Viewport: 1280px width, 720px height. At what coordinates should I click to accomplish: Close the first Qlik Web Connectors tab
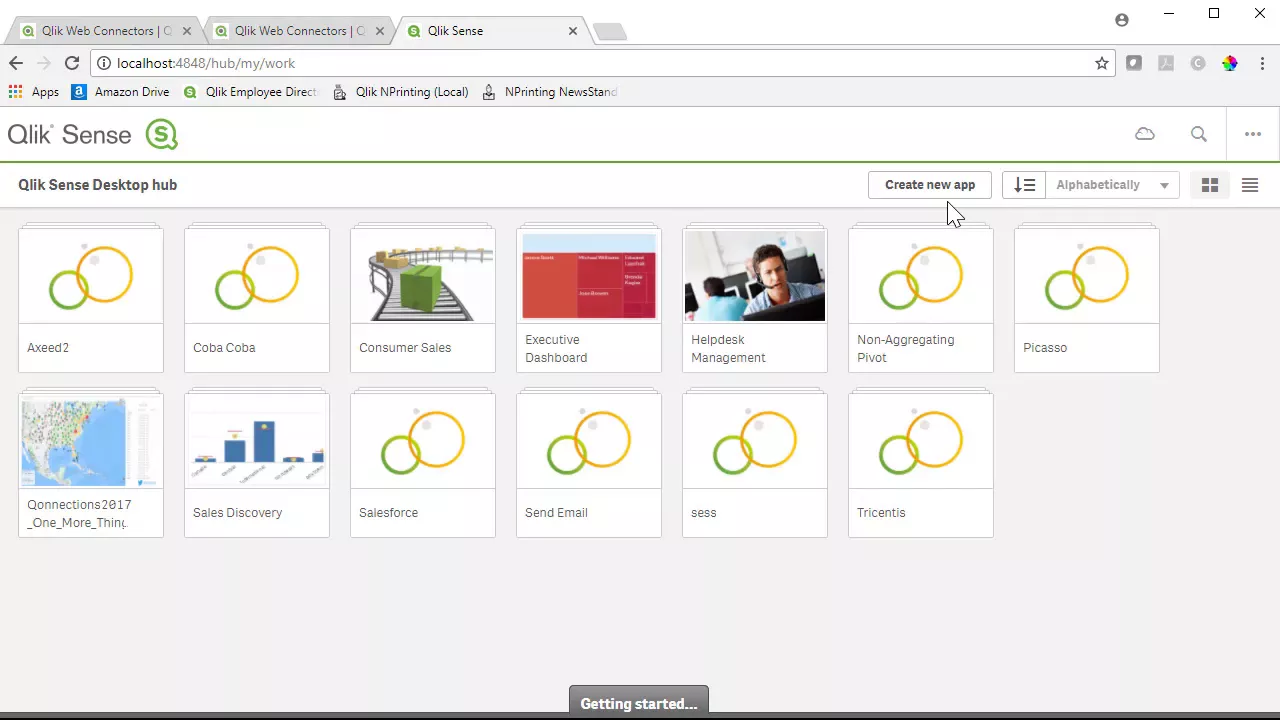tap(187, 31)
